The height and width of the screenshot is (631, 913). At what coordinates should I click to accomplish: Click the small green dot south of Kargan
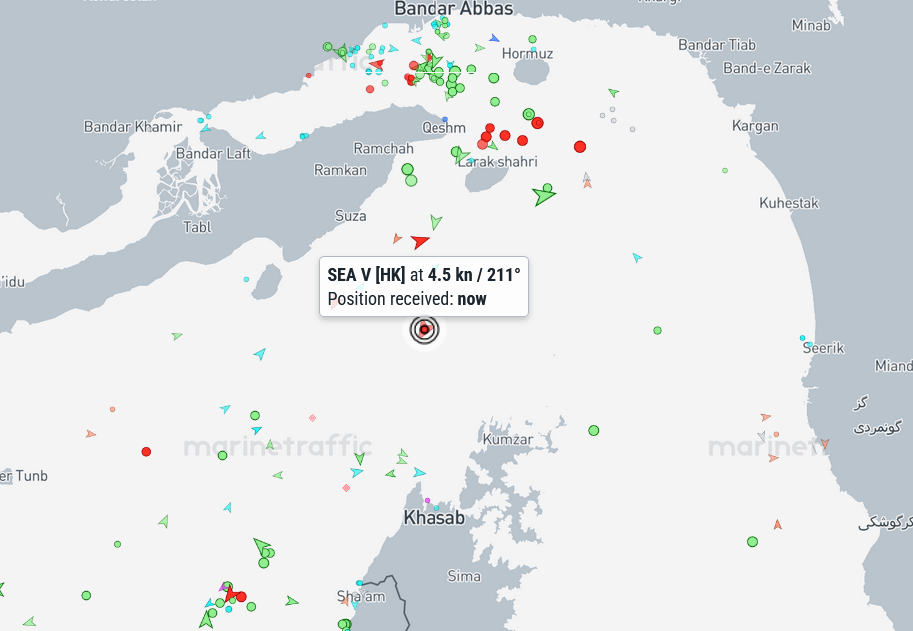click(x=725, y=171)
